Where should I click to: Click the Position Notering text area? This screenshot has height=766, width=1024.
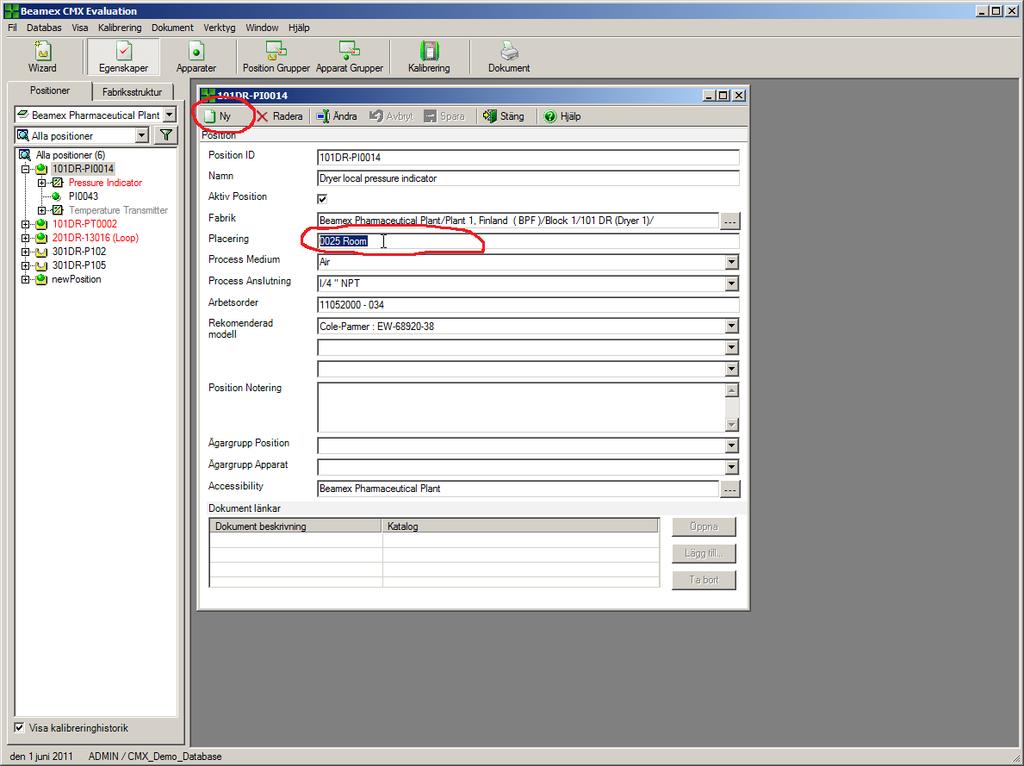(521, 407)
